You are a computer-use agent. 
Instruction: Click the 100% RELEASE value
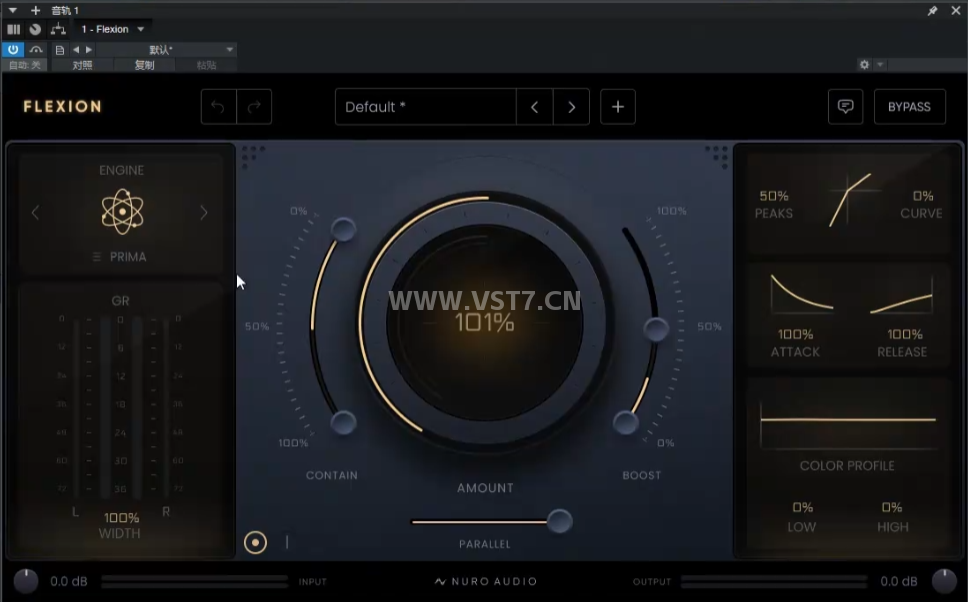[904, 334]
